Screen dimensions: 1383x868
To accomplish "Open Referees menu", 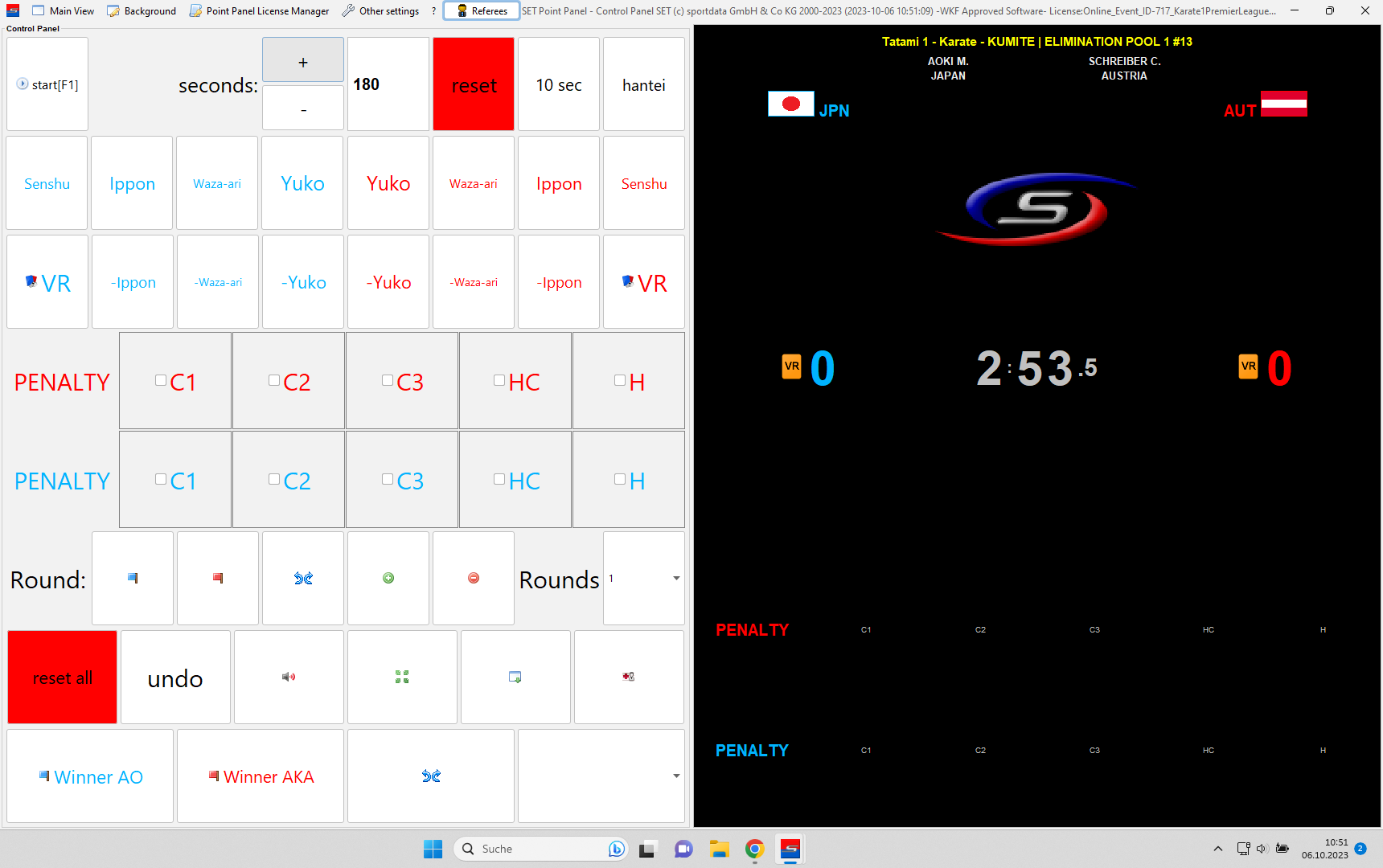I will pos(482,10).
